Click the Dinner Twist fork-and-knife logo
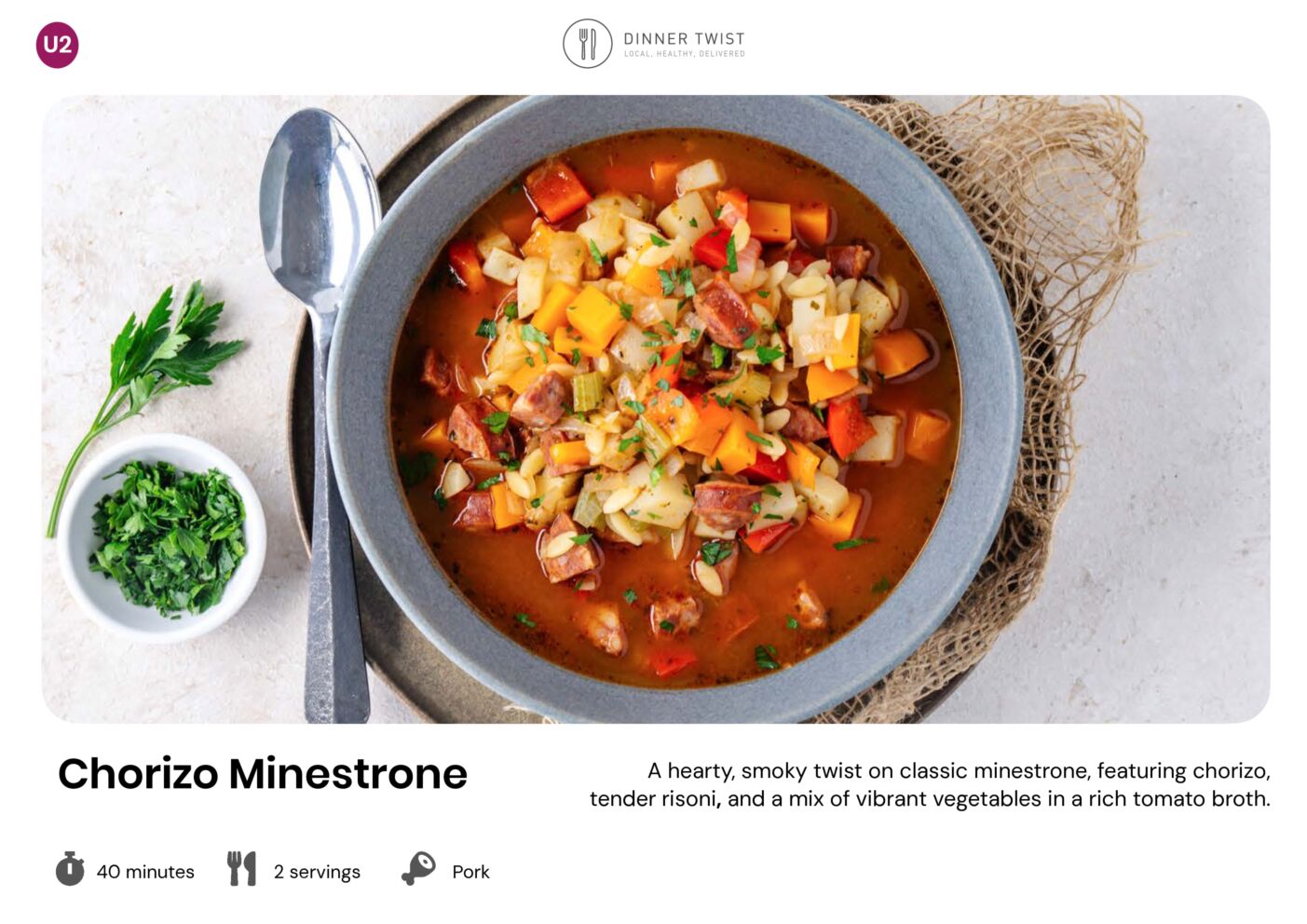The height and width of the screenshot is (924, 1307). pyautogui.click(x=587, y=44)
